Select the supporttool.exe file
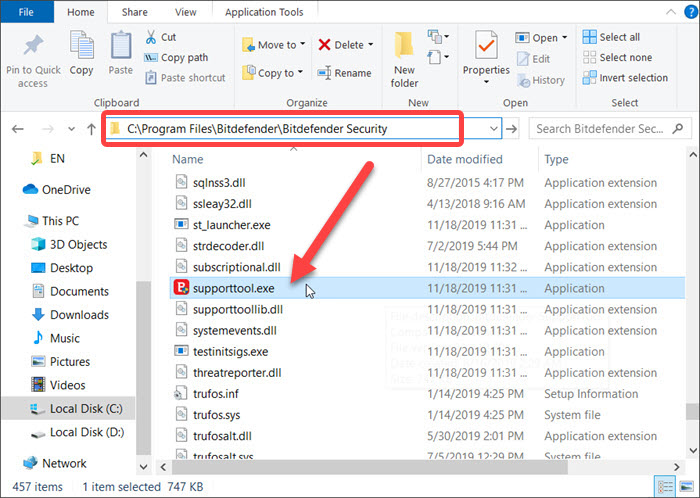 427,288
